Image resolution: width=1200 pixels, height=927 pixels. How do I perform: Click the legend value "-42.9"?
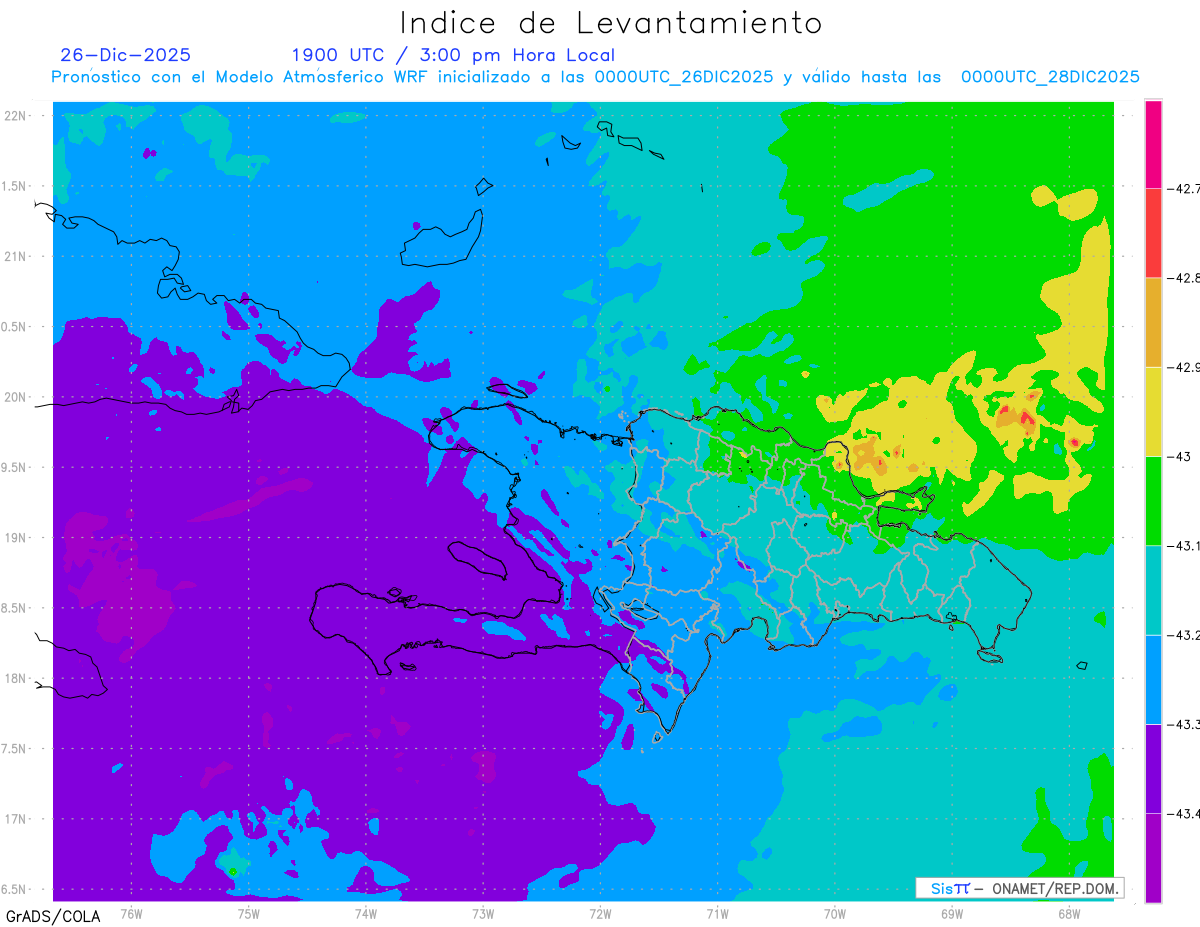pos(1183,367)
